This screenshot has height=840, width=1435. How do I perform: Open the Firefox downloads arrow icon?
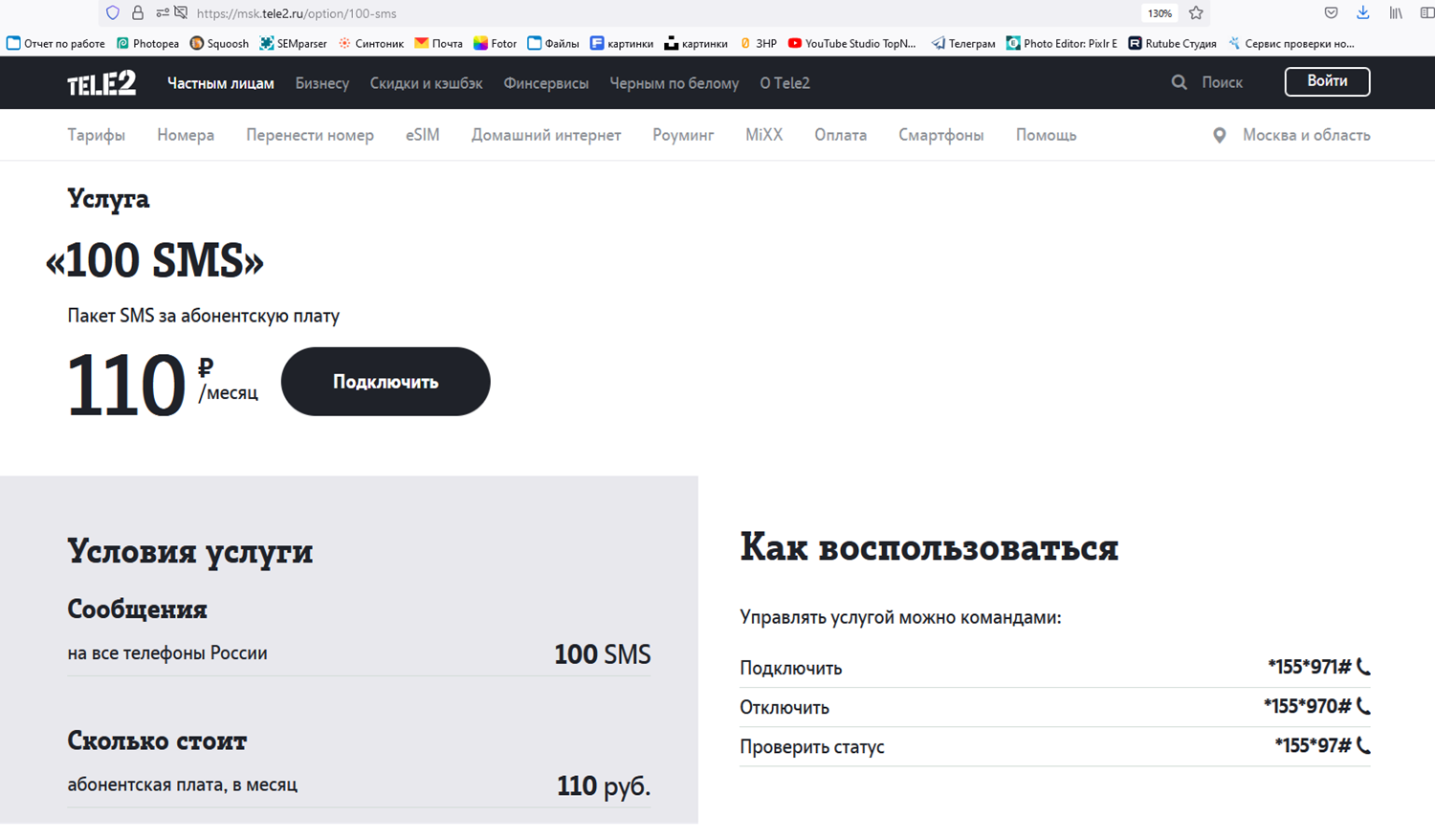click(1363, 13)
